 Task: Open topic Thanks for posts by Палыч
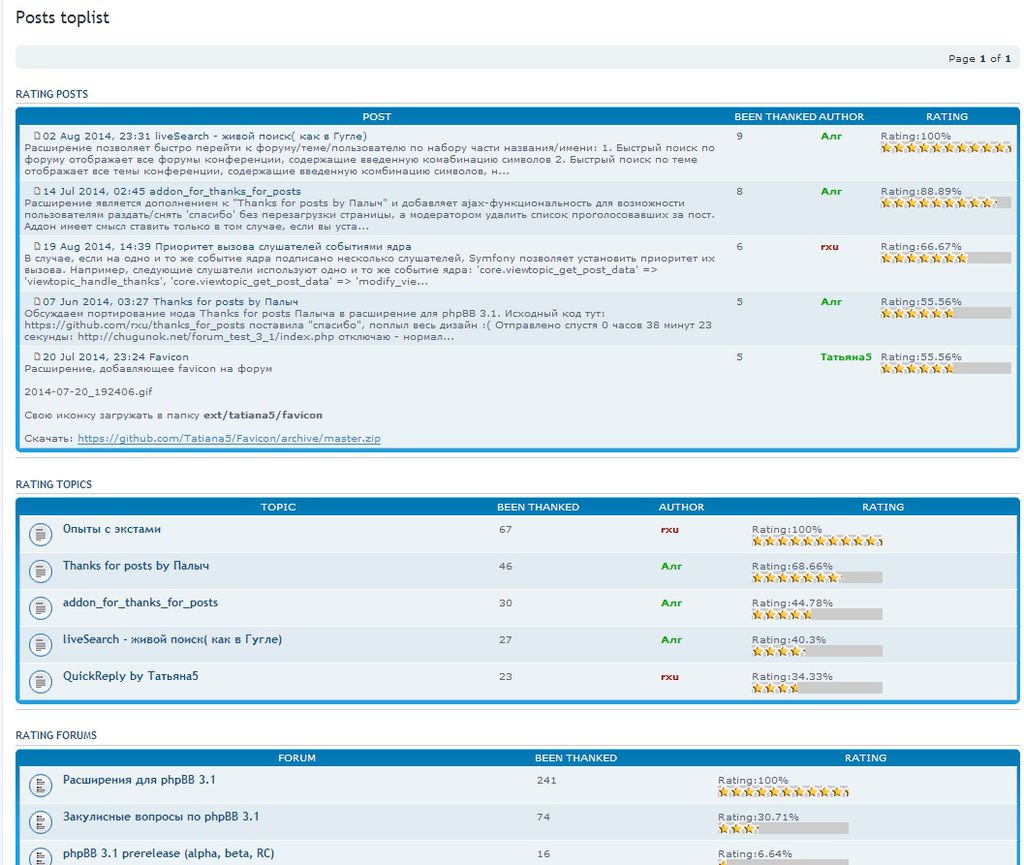click(x=136, y=566)
